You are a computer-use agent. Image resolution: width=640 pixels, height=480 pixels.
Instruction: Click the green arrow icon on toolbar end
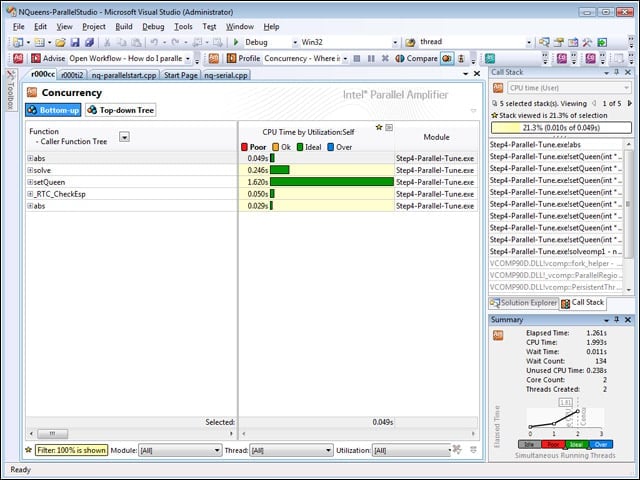pos(602,42)
